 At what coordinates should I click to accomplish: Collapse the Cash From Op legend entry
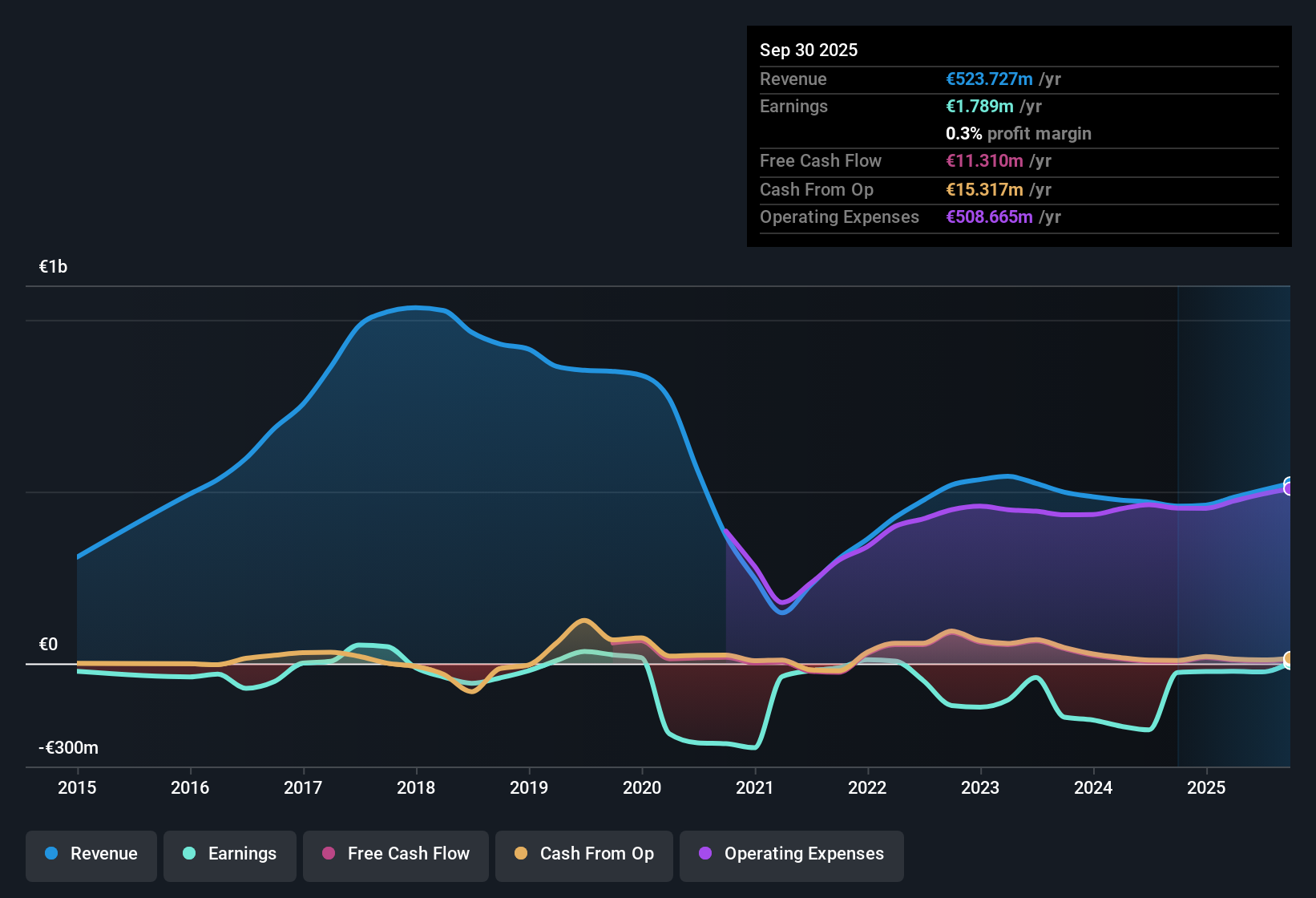(583, 854)
